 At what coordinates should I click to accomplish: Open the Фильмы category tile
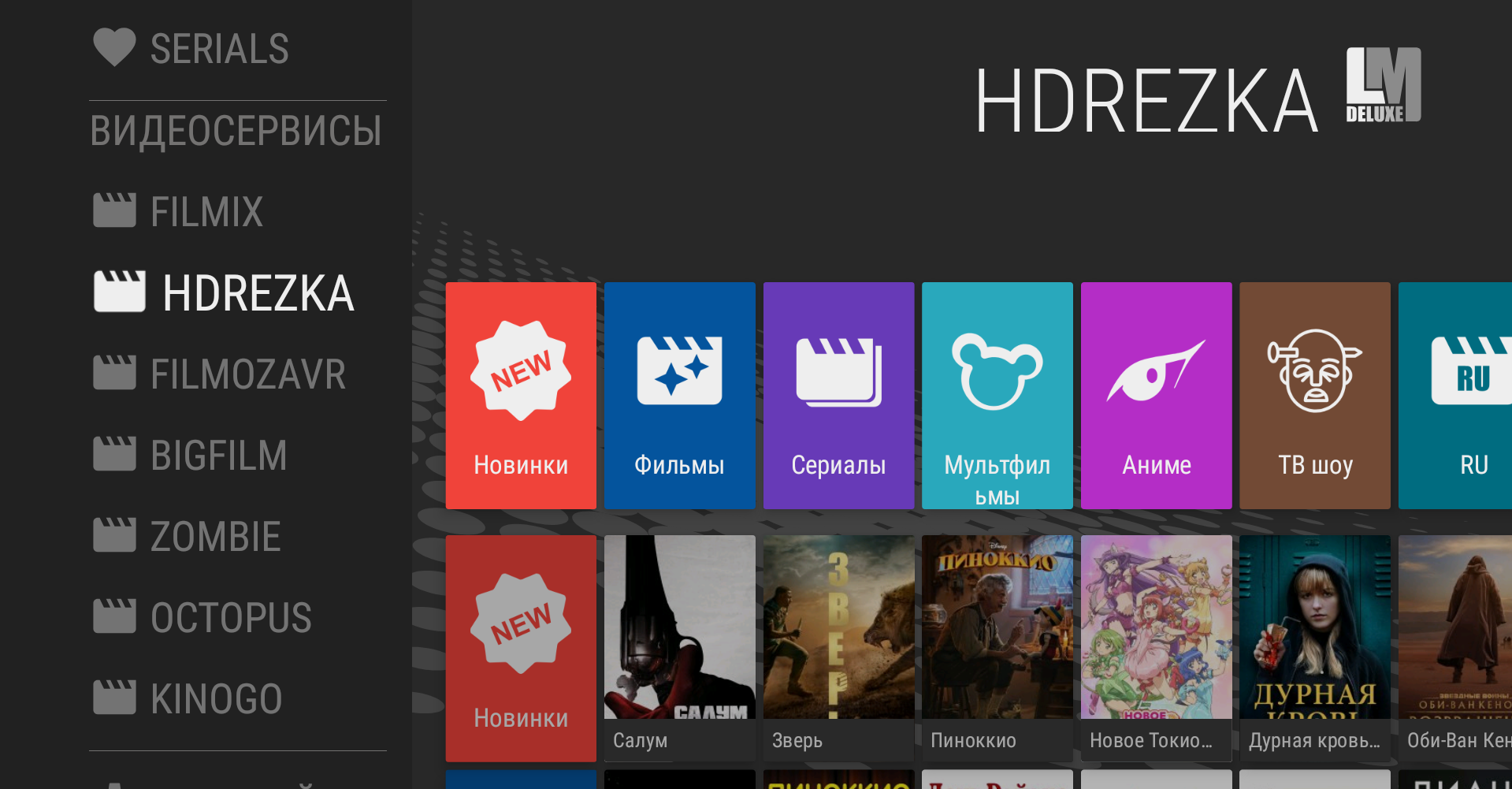pos(679,396)
